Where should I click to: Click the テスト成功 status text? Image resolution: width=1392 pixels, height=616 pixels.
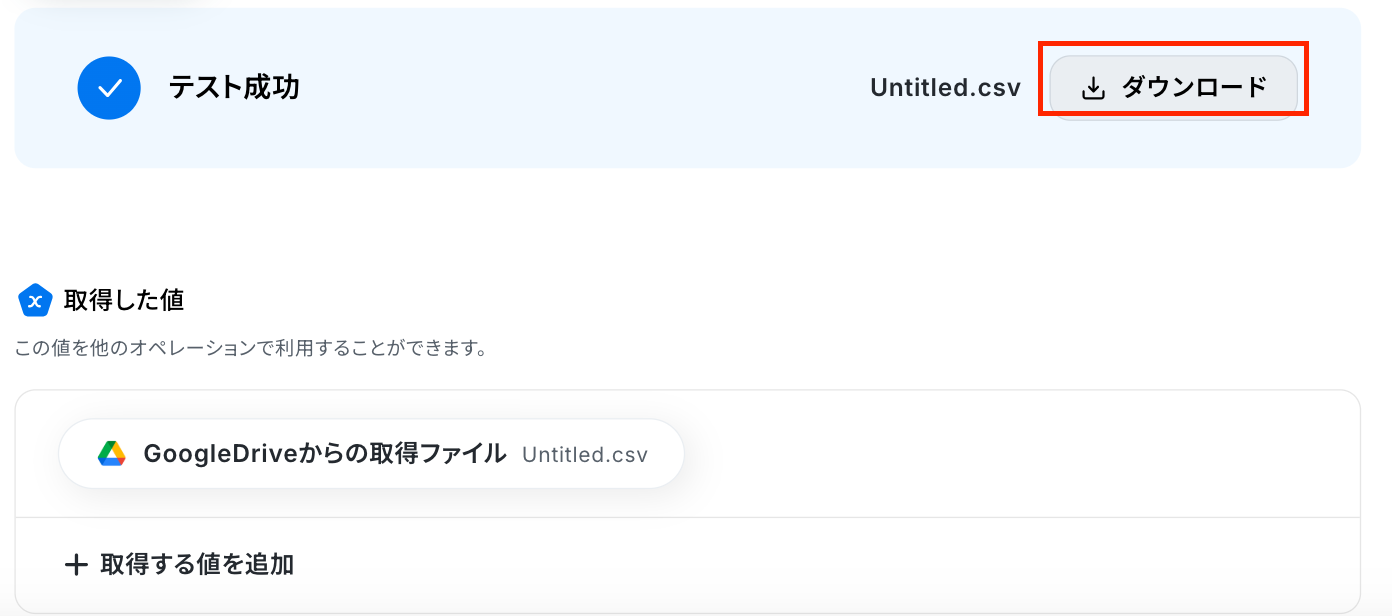pos(234,88)
